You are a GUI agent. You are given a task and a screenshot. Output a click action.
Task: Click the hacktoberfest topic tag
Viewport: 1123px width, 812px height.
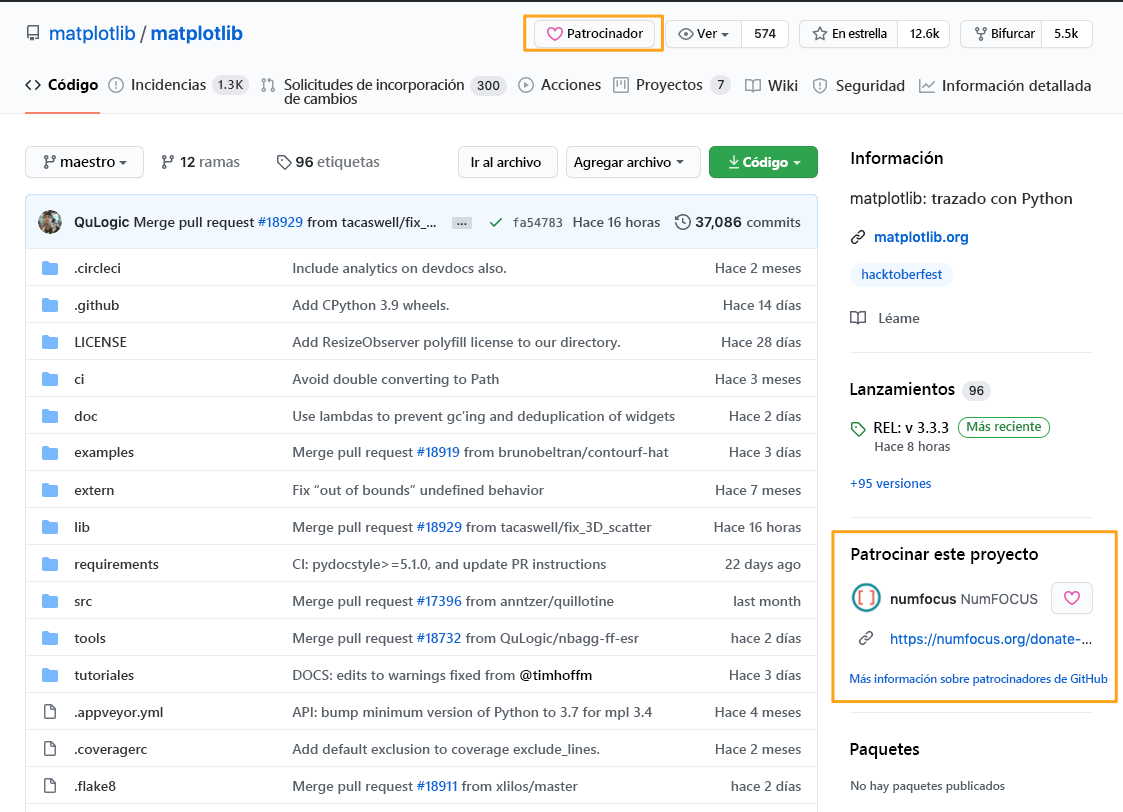[x=901, y=274]
